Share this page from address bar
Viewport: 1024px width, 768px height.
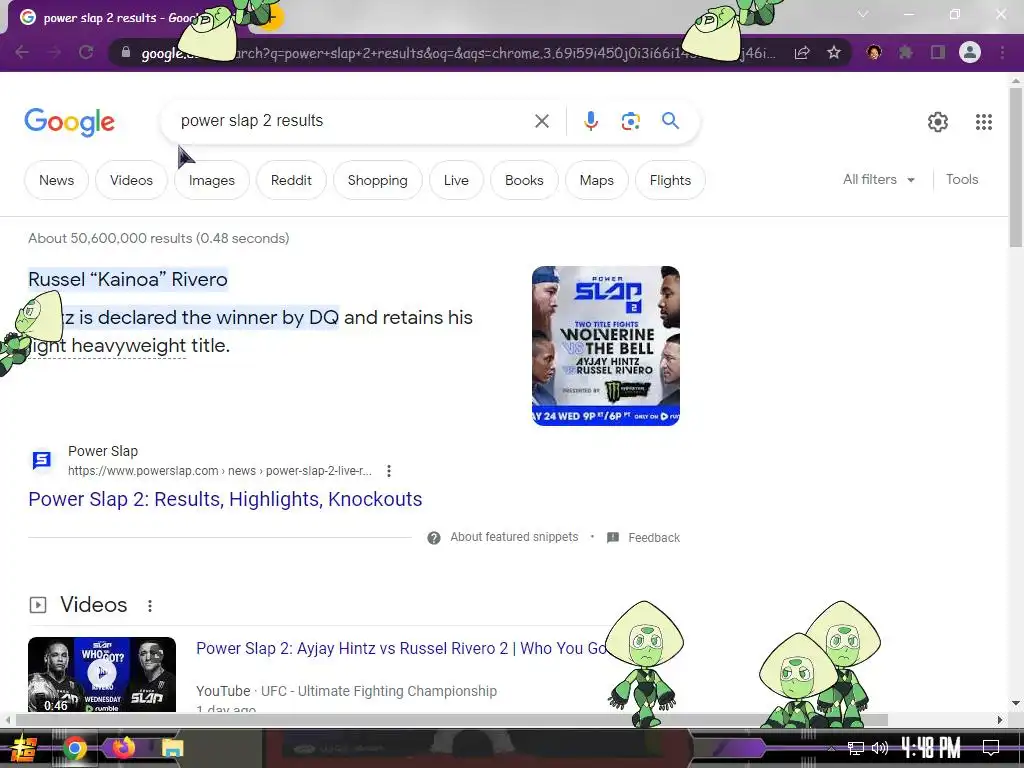802,52
